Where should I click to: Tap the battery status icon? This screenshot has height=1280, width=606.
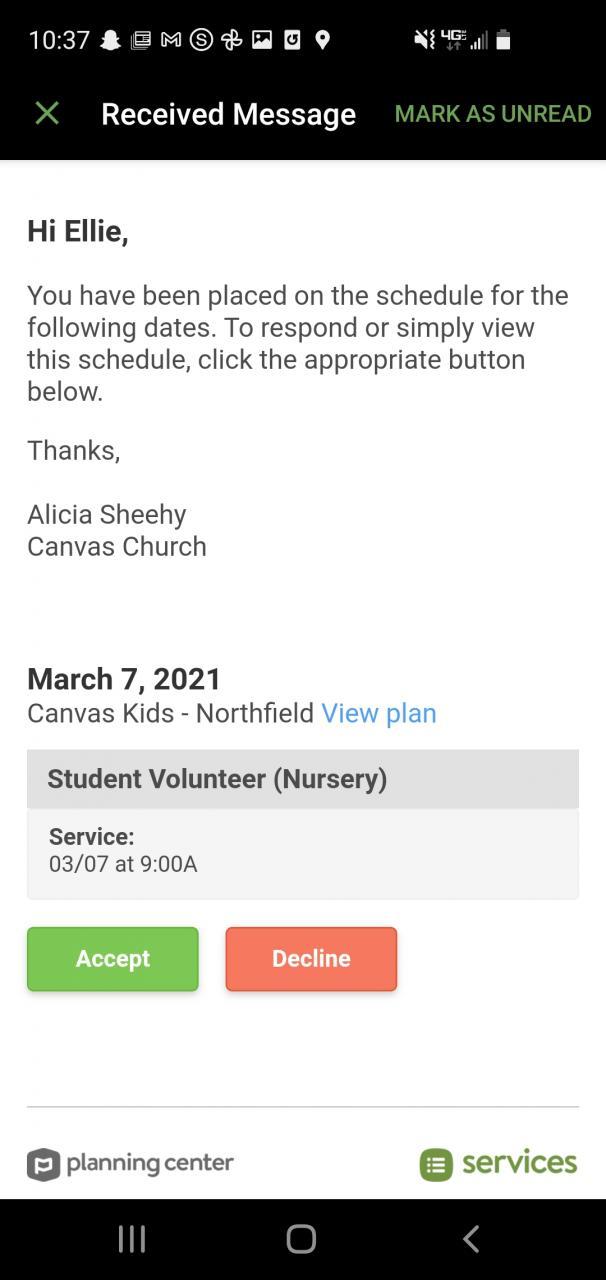coord(503,40)
